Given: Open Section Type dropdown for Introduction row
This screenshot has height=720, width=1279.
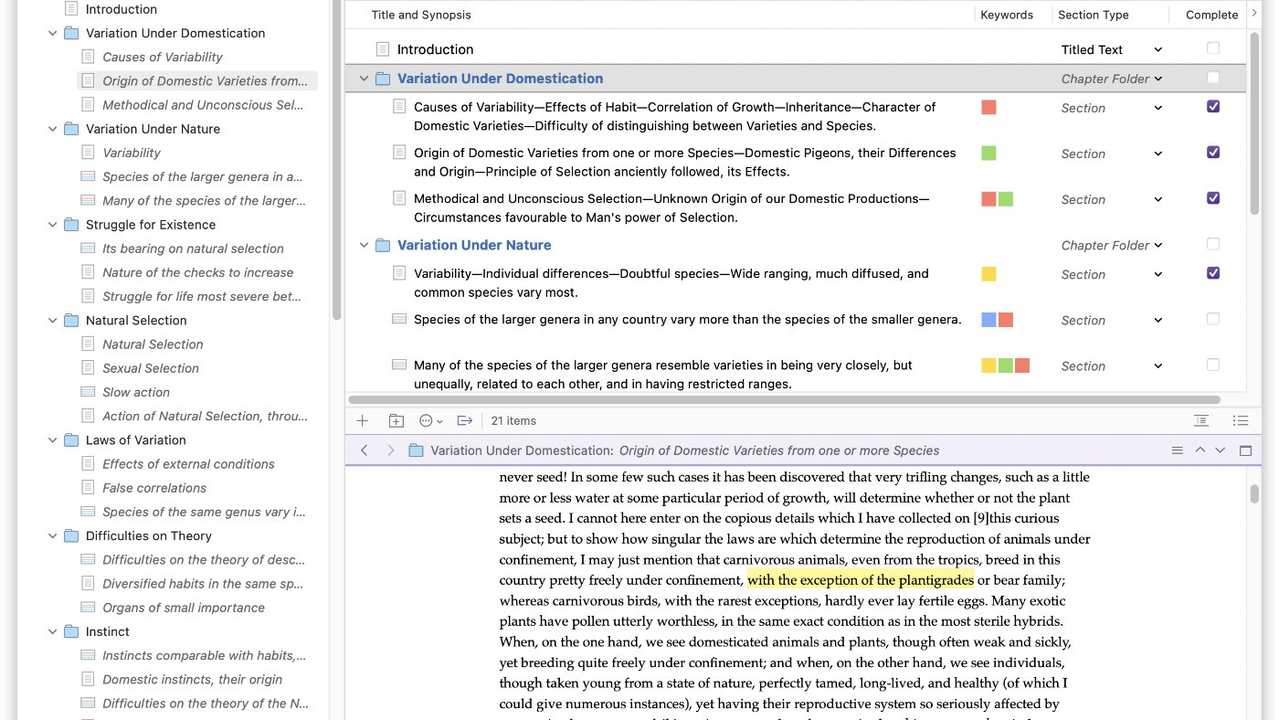Looking at the screenshot, I should pyautogui.click(x=1158, y=50).
